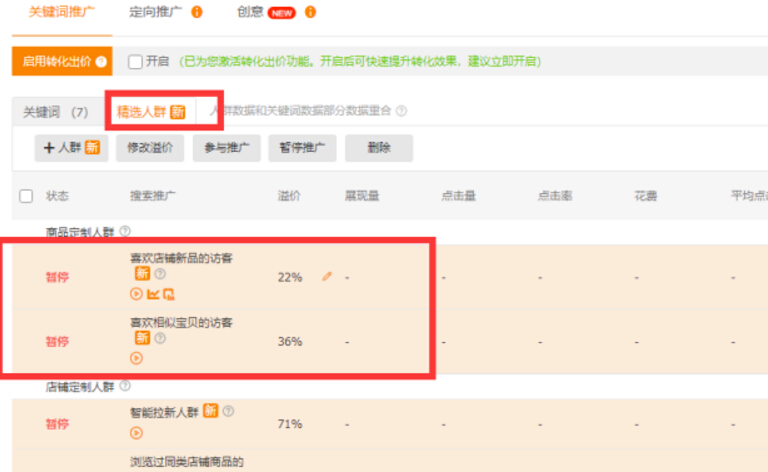The height and width of the screenshot is (472, 768).
Task: Click the 删除 button
Action: (378, 148)
